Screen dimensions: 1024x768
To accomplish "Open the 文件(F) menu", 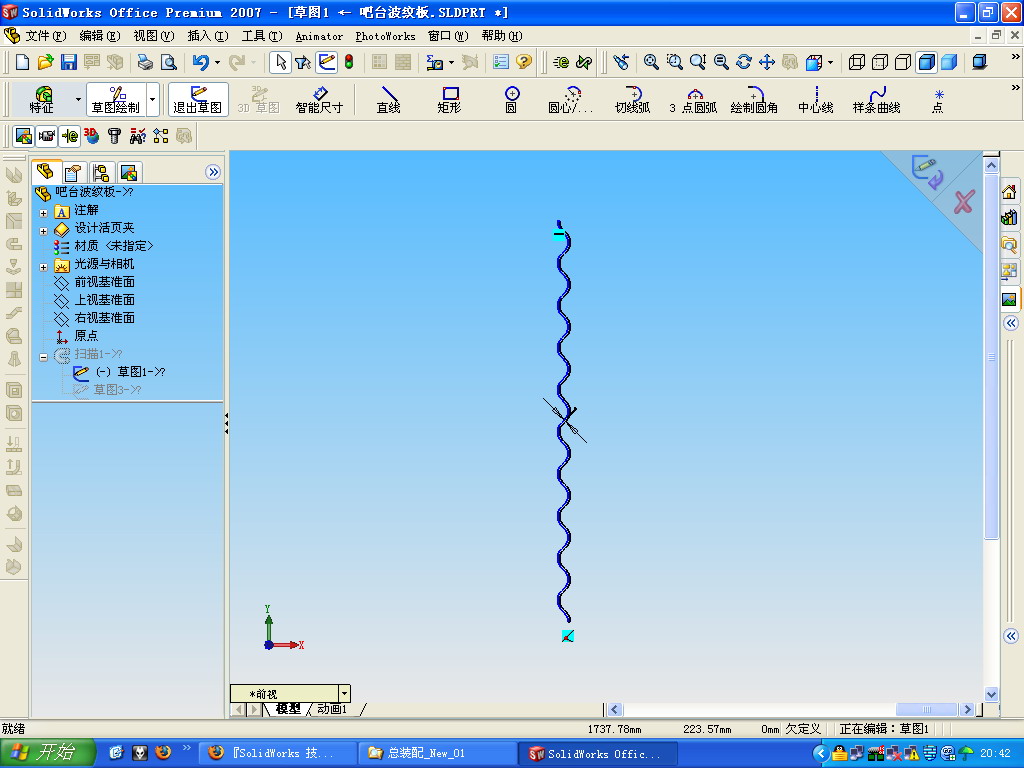I will click(x=46, y=36).
